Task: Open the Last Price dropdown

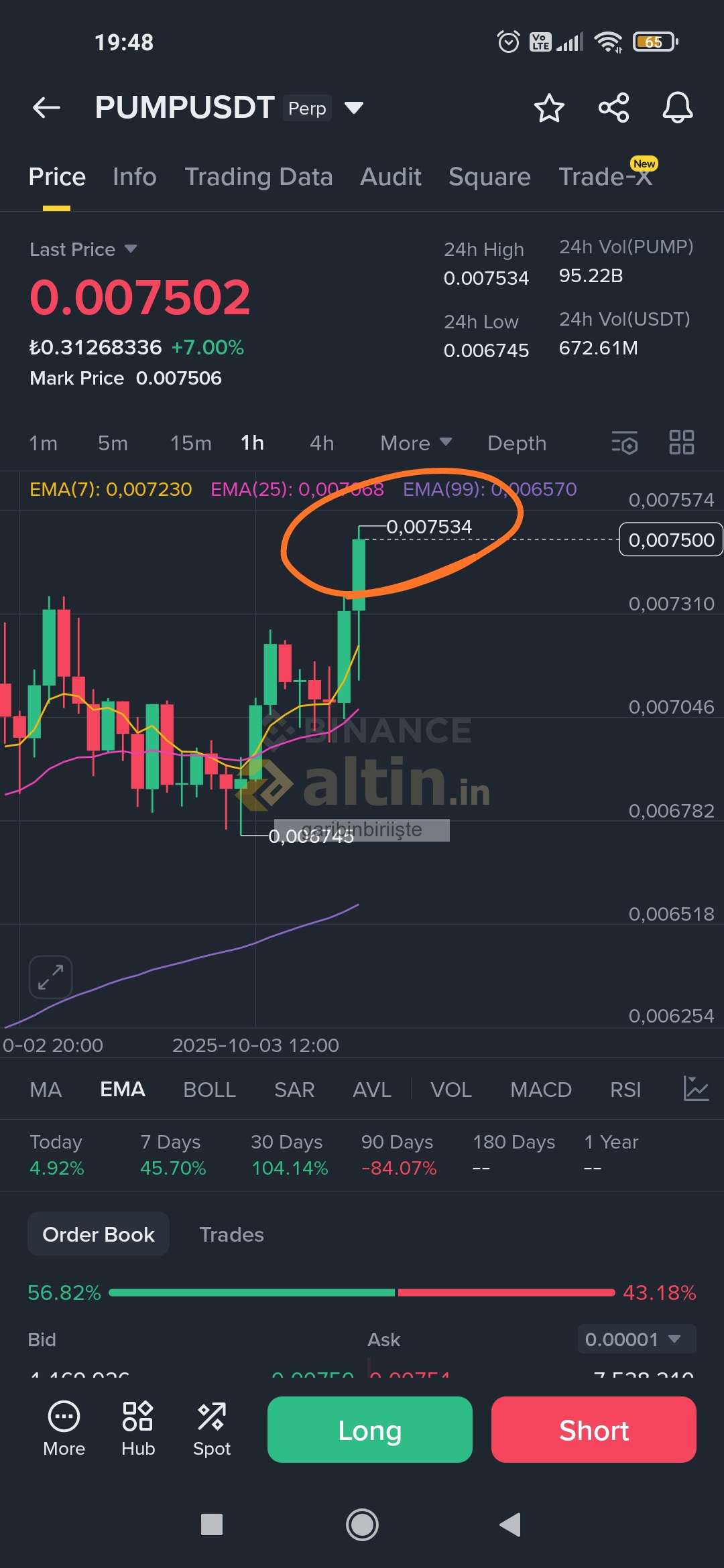Action: 83,249
